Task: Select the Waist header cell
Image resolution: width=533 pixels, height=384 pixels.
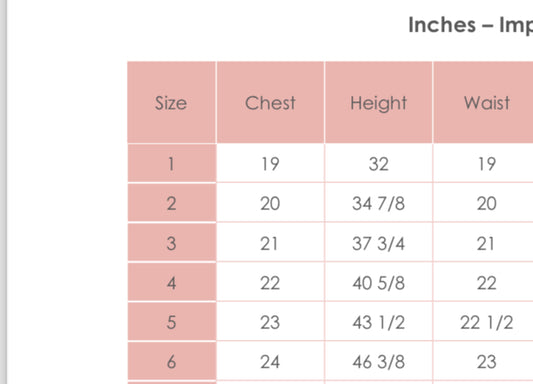Action: click(483, 102)
